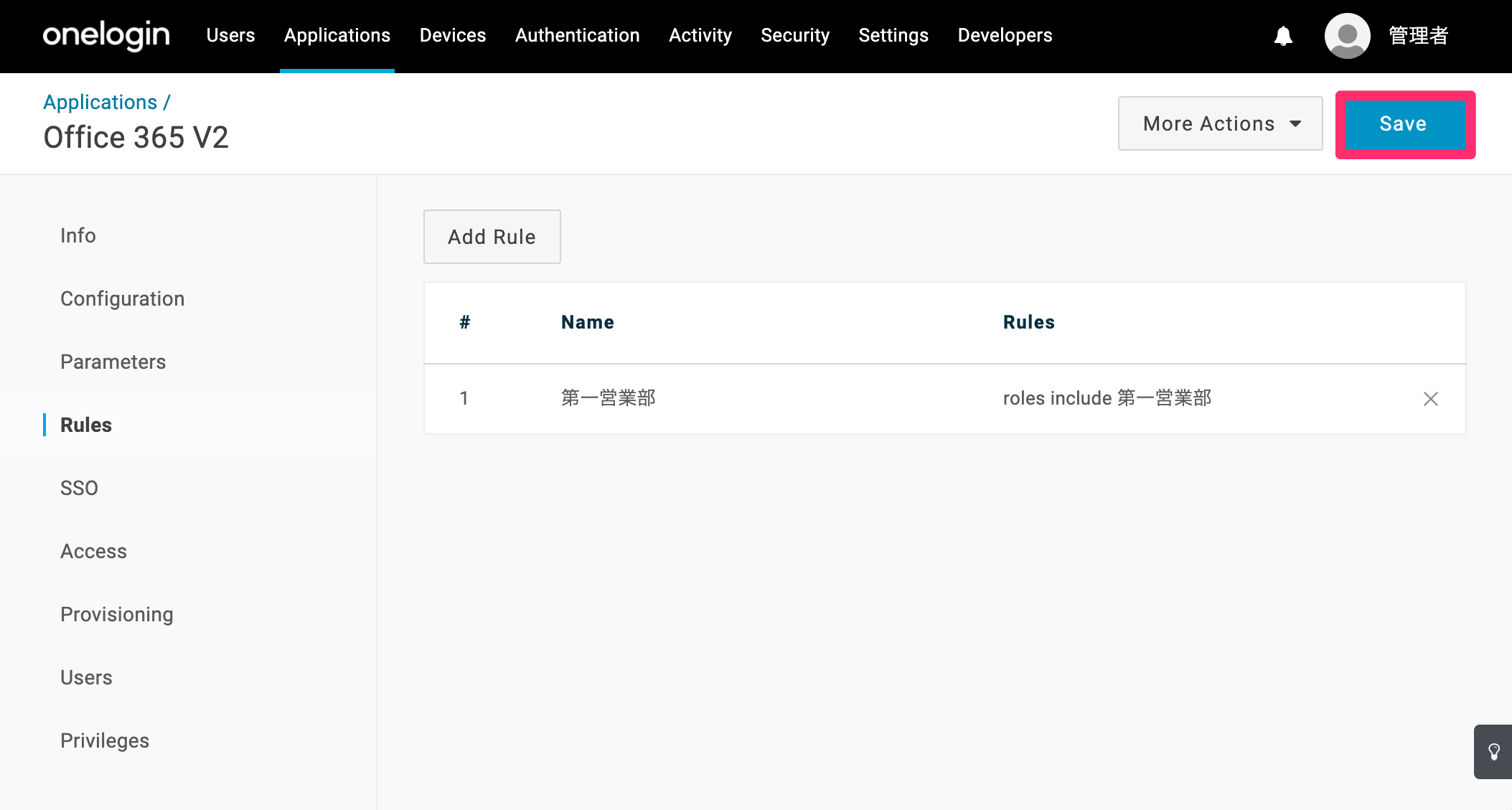Switch to the Parameters tab

click(113, 362)
